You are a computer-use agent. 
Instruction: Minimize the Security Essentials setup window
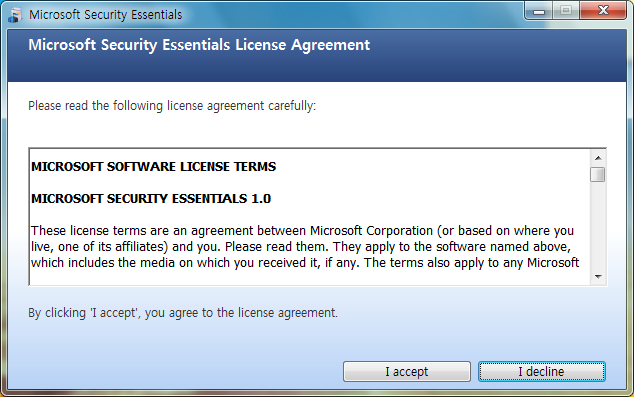tap(539, 11)
